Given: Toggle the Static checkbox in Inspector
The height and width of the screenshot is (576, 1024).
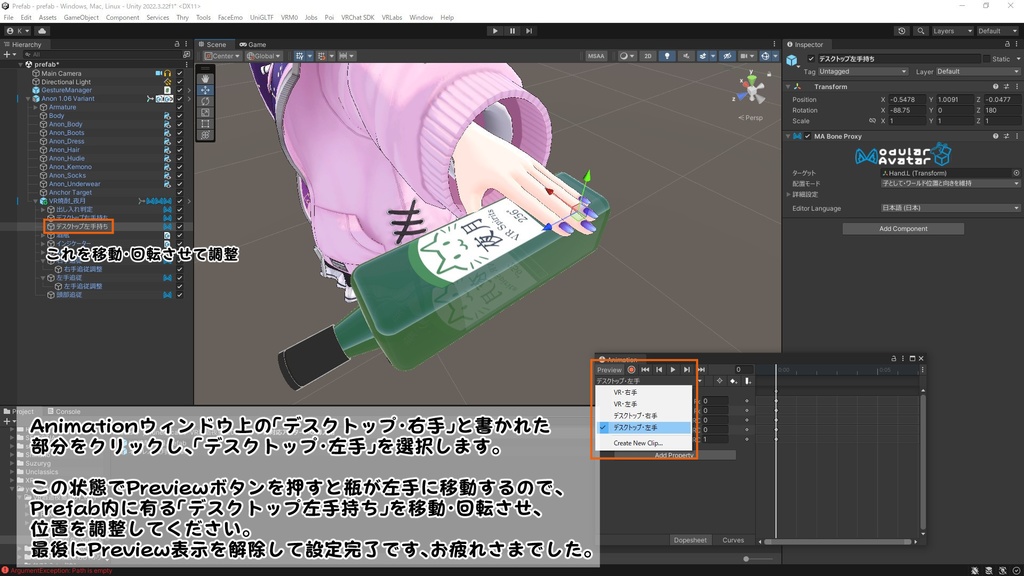Looking at the screenshot, I should click(x=986, y=59).
